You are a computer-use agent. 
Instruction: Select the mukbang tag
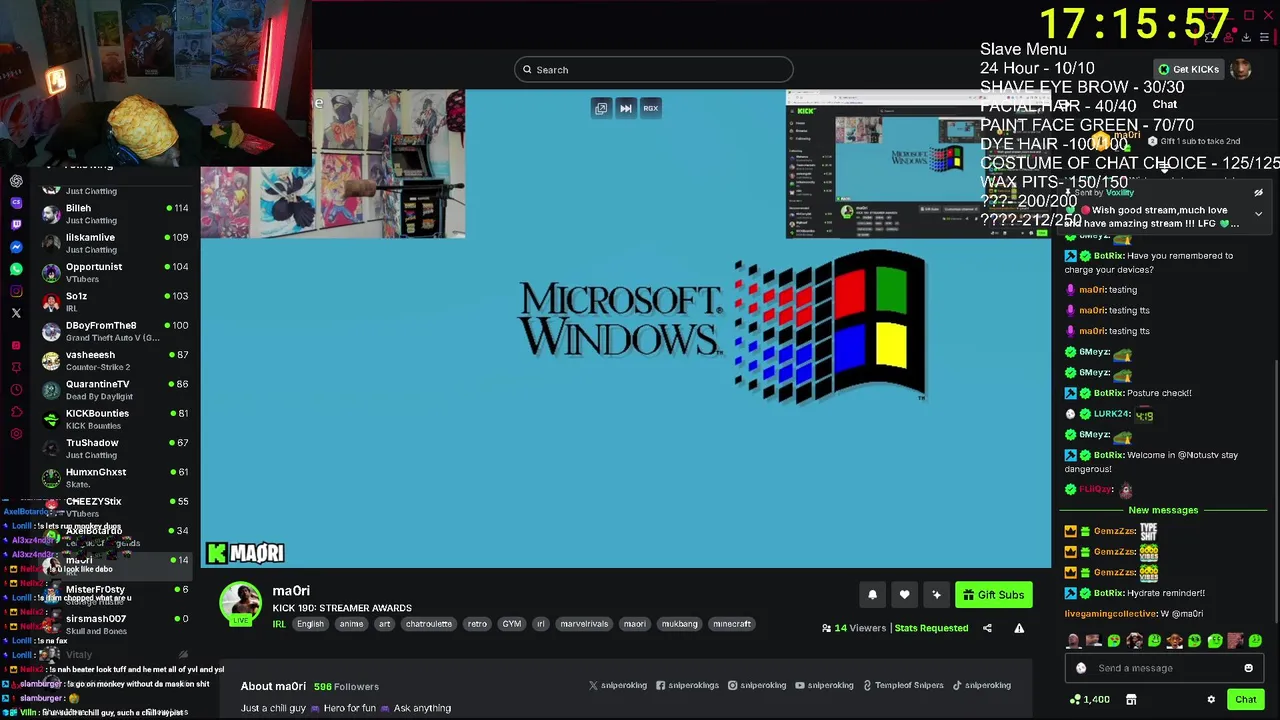(679, 624)
